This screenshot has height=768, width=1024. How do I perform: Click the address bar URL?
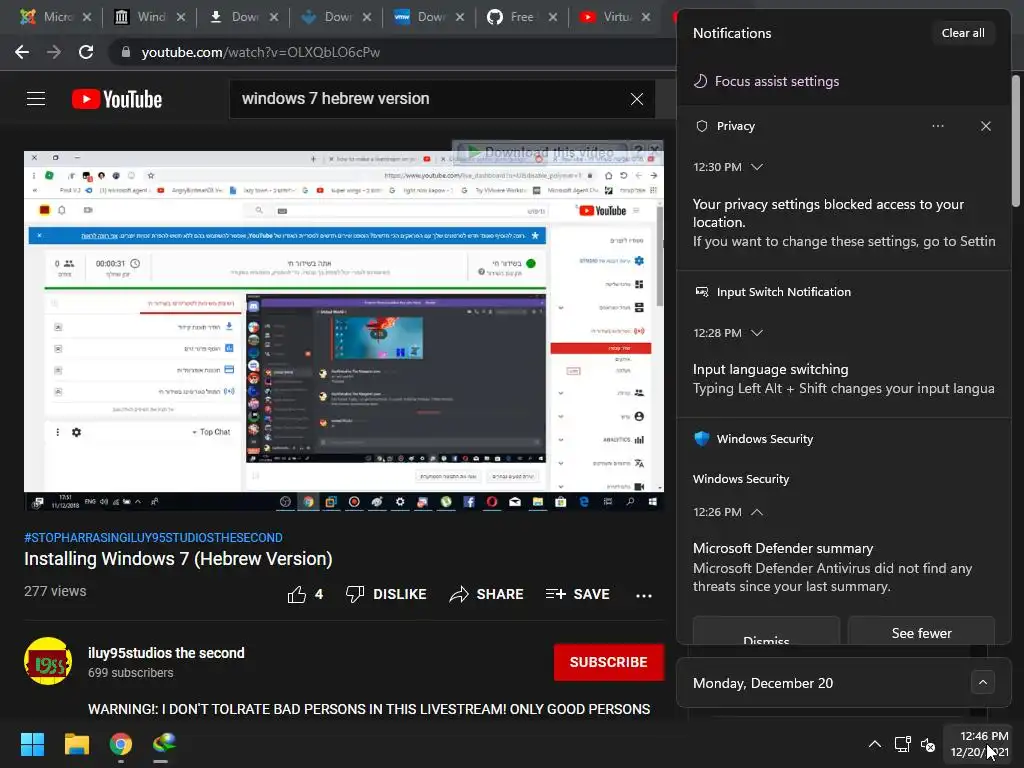point(261,52)
